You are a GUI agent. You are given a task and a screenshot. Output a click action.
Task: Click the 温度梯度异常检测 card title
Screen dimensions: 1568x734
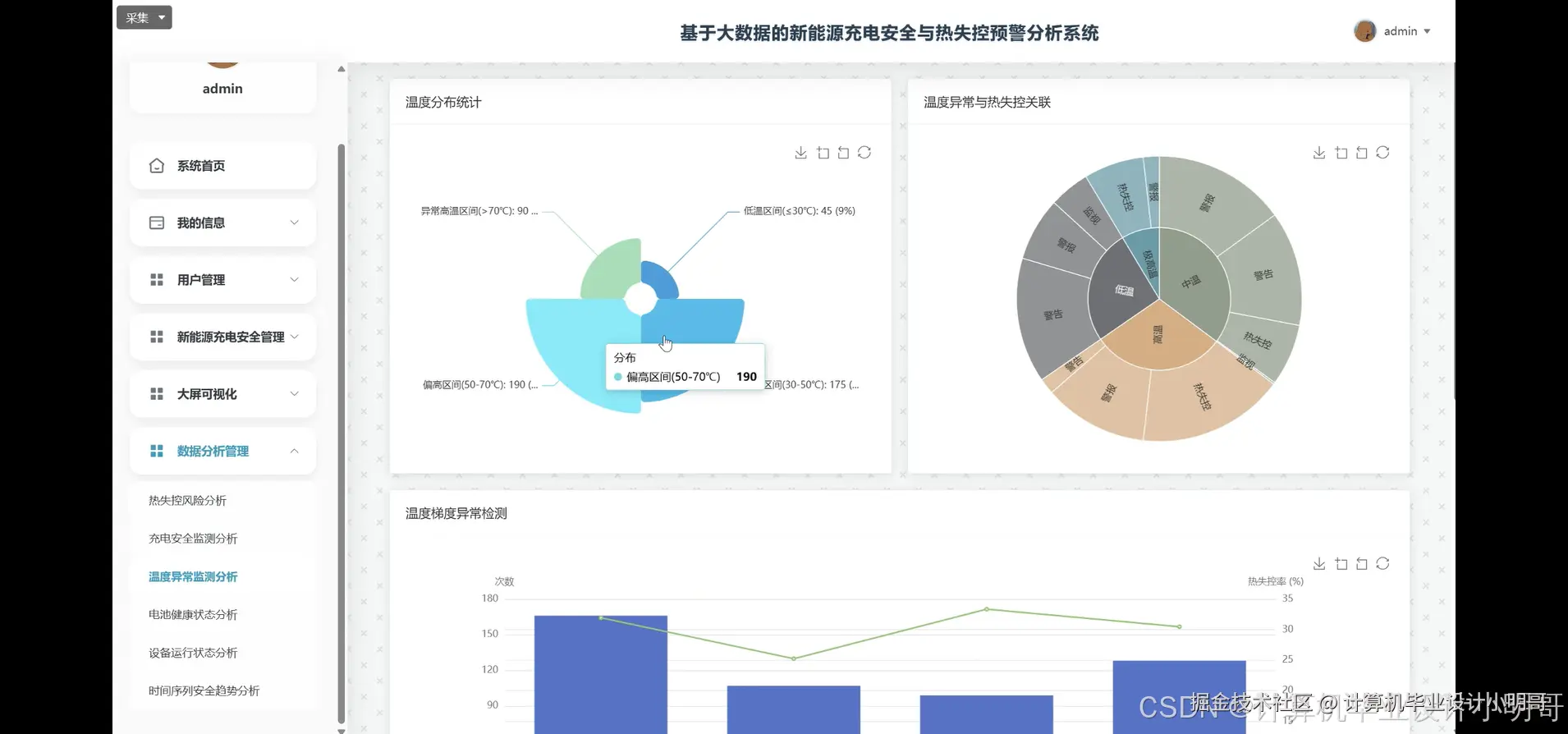point(456,513)
